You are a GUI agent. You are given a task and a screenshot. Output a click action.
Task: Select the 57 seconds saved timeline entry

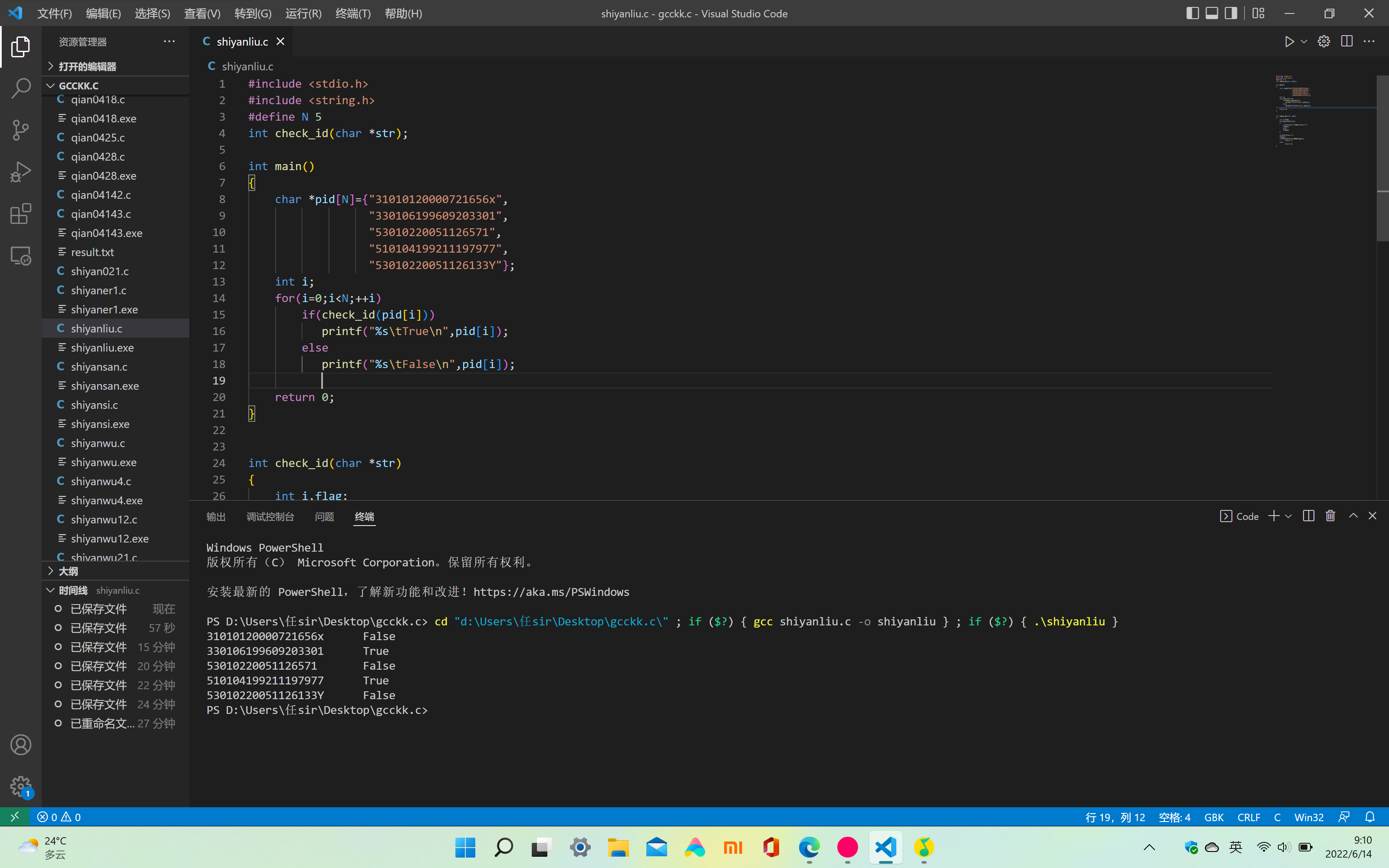pos(115,628)
